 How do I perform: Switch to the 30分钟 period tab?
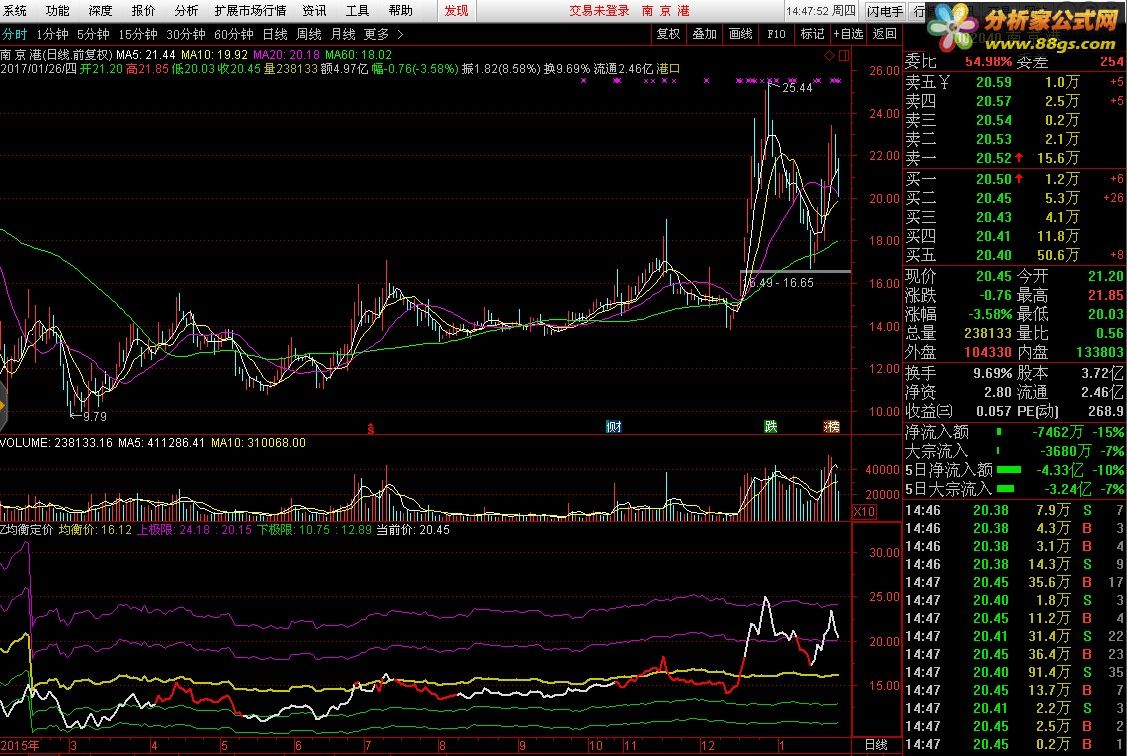[x=185, y=34]
